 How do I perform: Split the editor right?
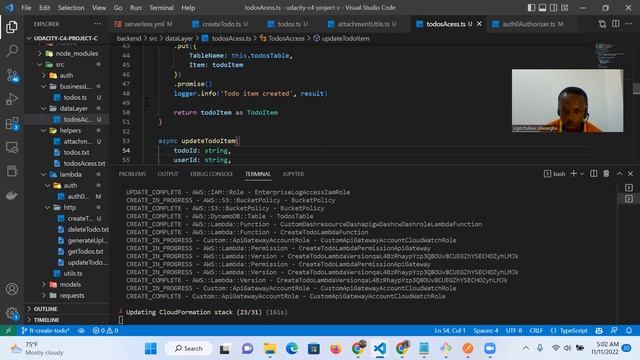pos(616,24)
